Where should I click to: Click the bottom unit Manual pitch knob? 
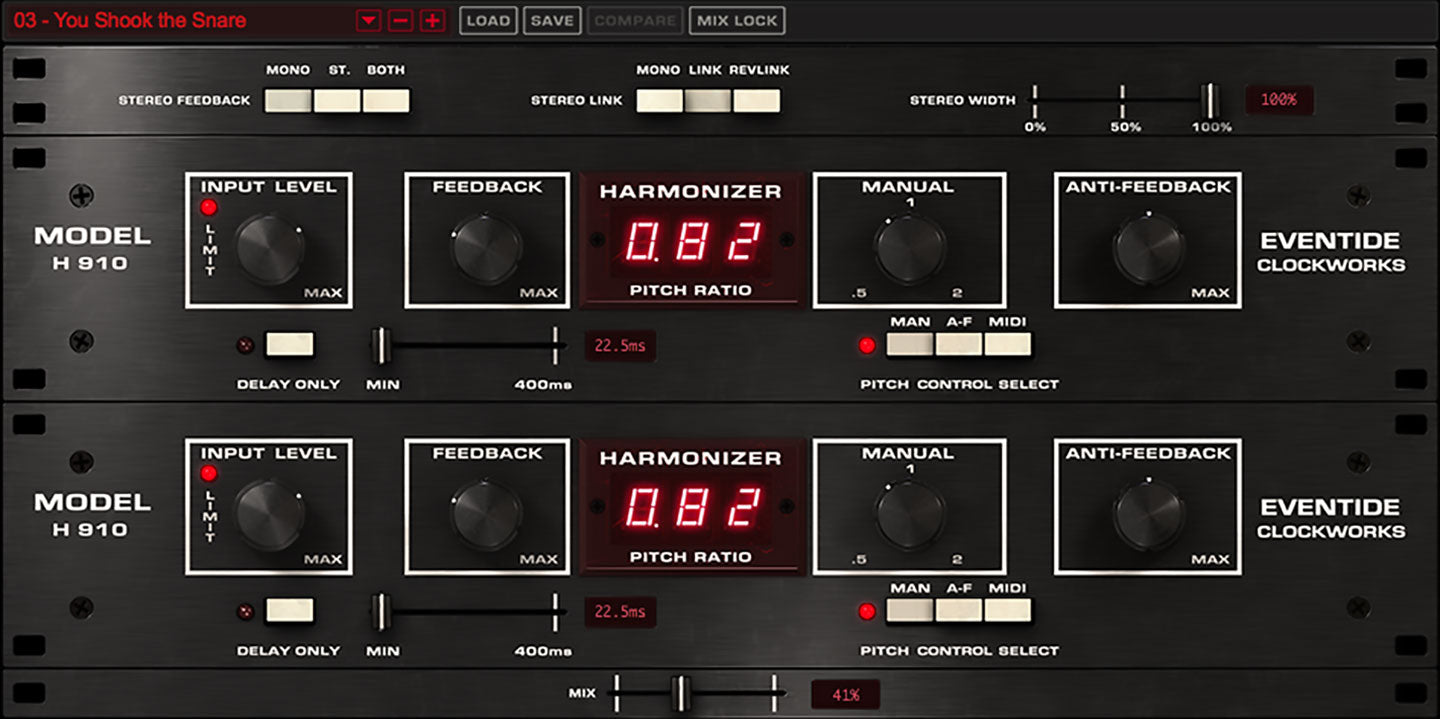[909, 515]
